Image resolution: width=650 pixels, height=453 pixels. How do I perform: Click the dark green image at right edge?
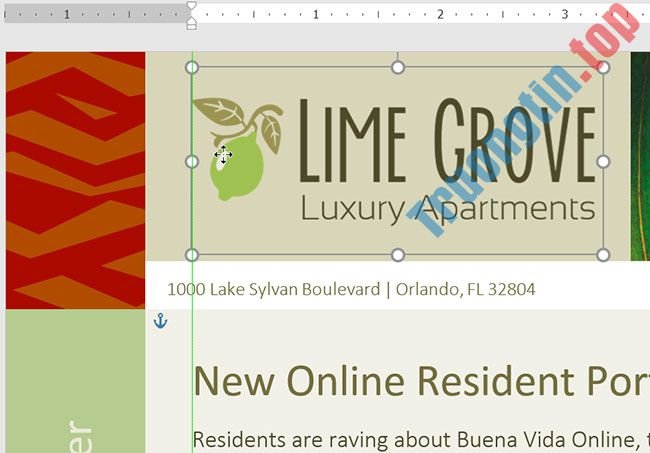(x=639, y=160)
